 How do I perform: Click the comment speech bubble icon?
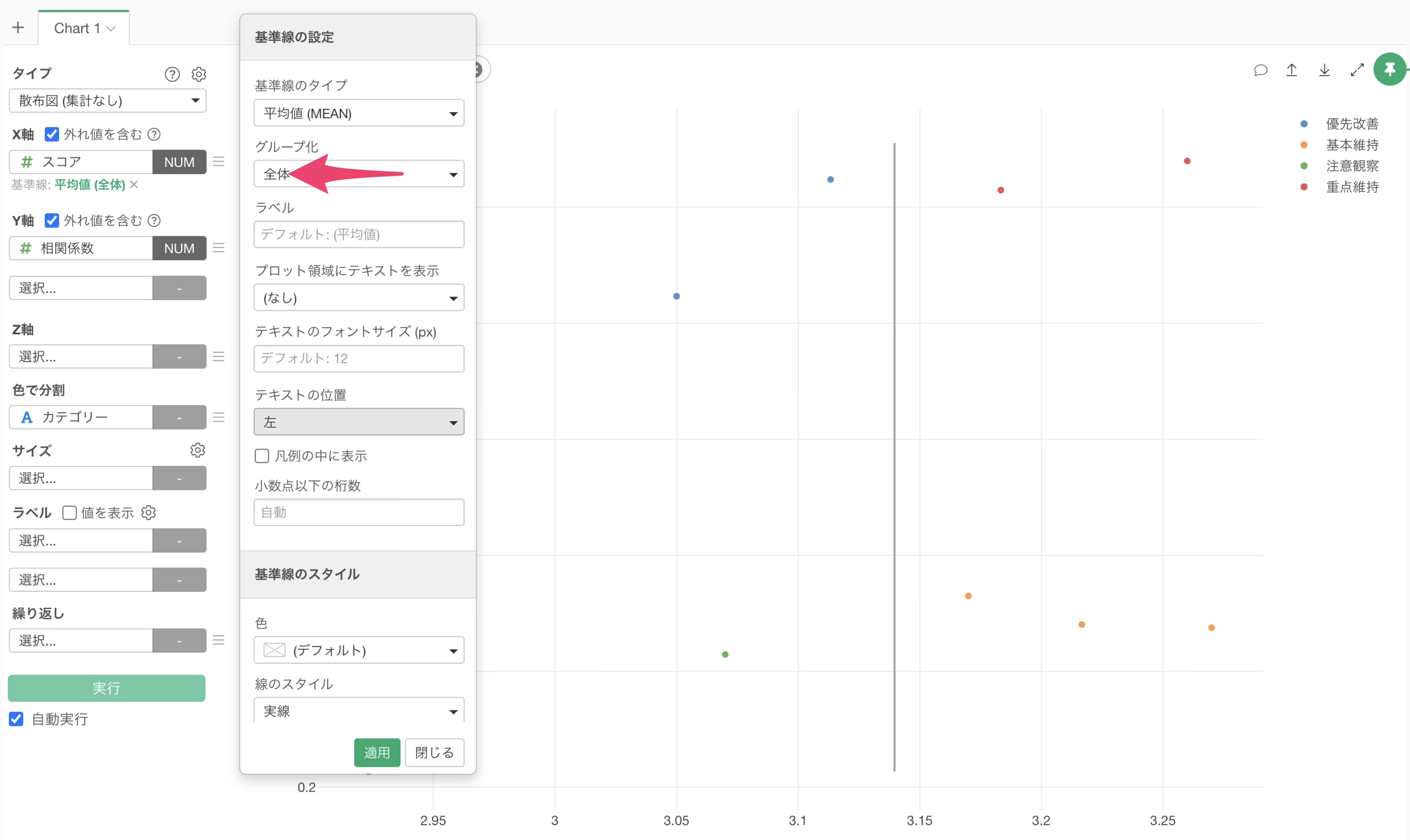pos(1260,70)
